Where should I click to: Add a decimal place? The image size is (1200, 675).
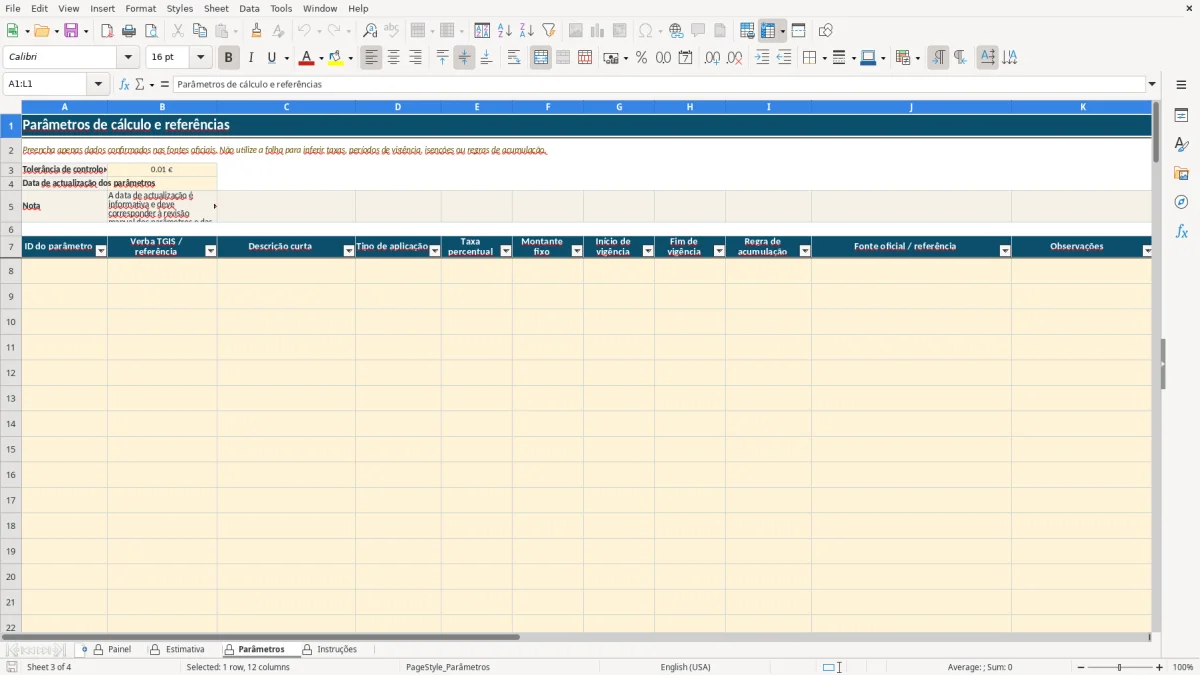click(712, 58)
